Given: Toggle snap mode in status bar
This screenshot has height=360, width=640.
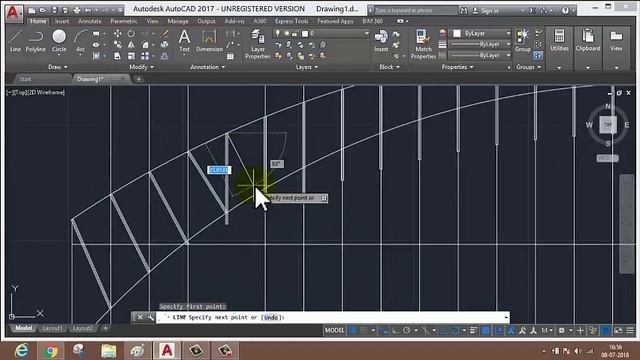Looking at the screenshot, I should point(364,330).
